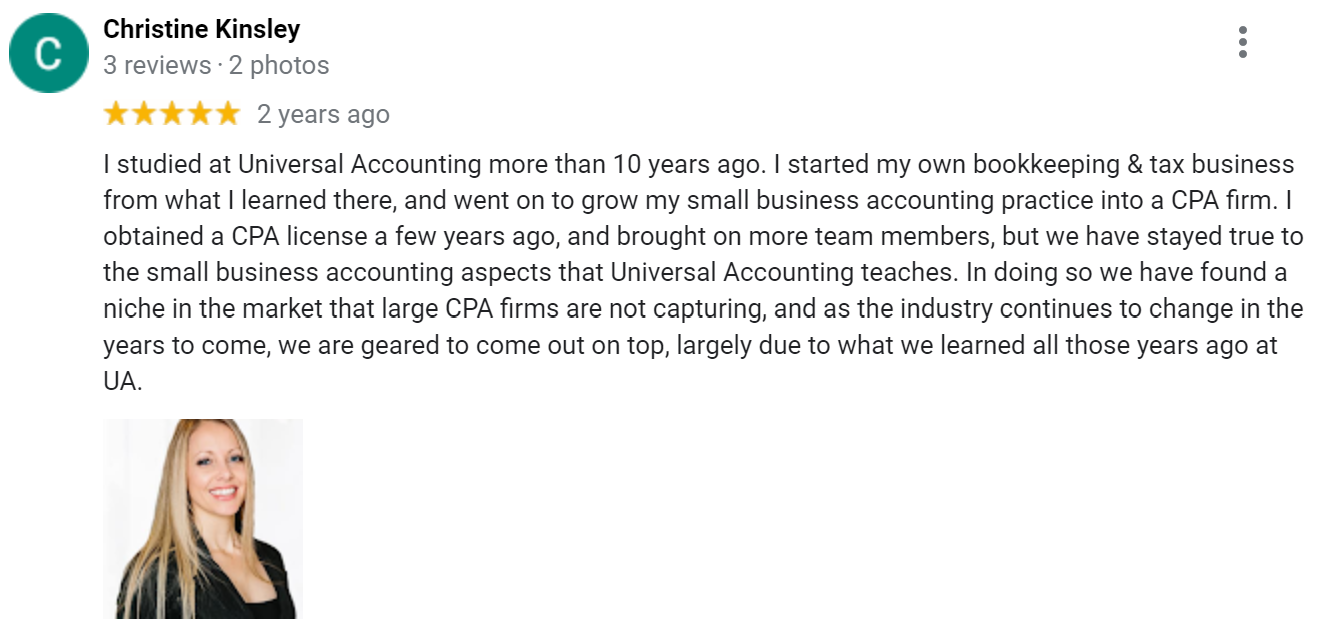Click Christine Kinsley's profile avatar
Screen dimensions: 1322x632
[48, 52]
